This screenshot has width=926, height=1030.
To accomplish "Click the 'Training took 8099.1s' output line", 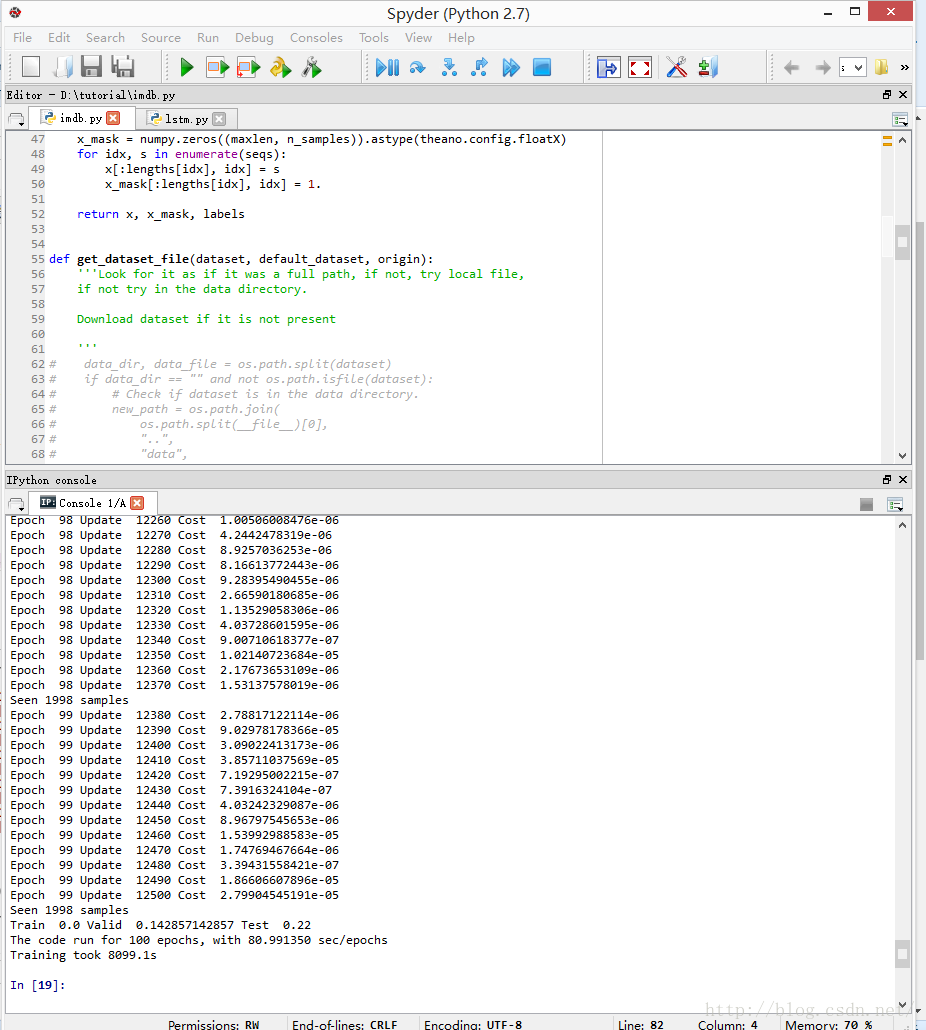I will point(83,955).
